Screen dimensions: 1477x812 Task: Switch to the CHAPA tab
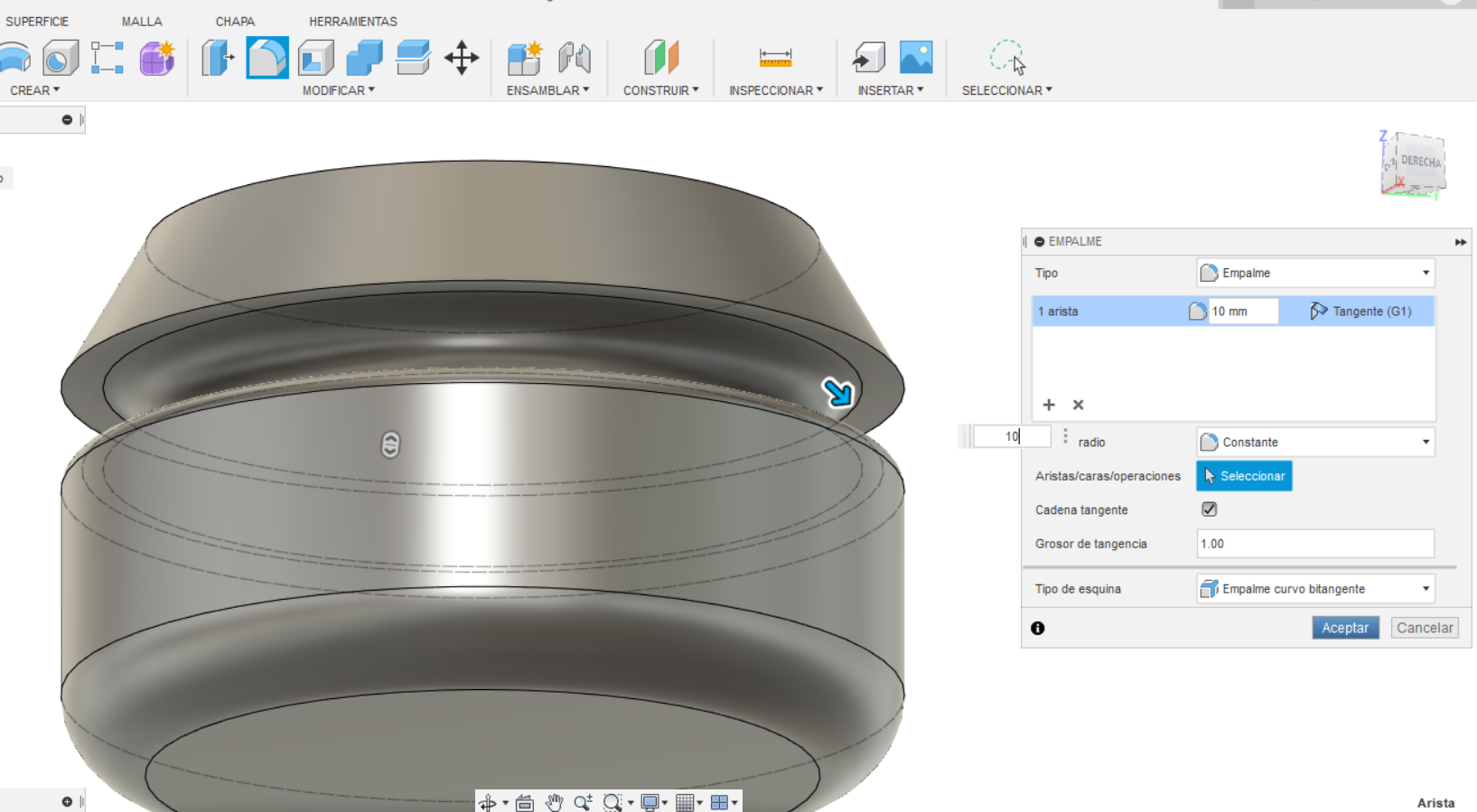coord(235,21)
